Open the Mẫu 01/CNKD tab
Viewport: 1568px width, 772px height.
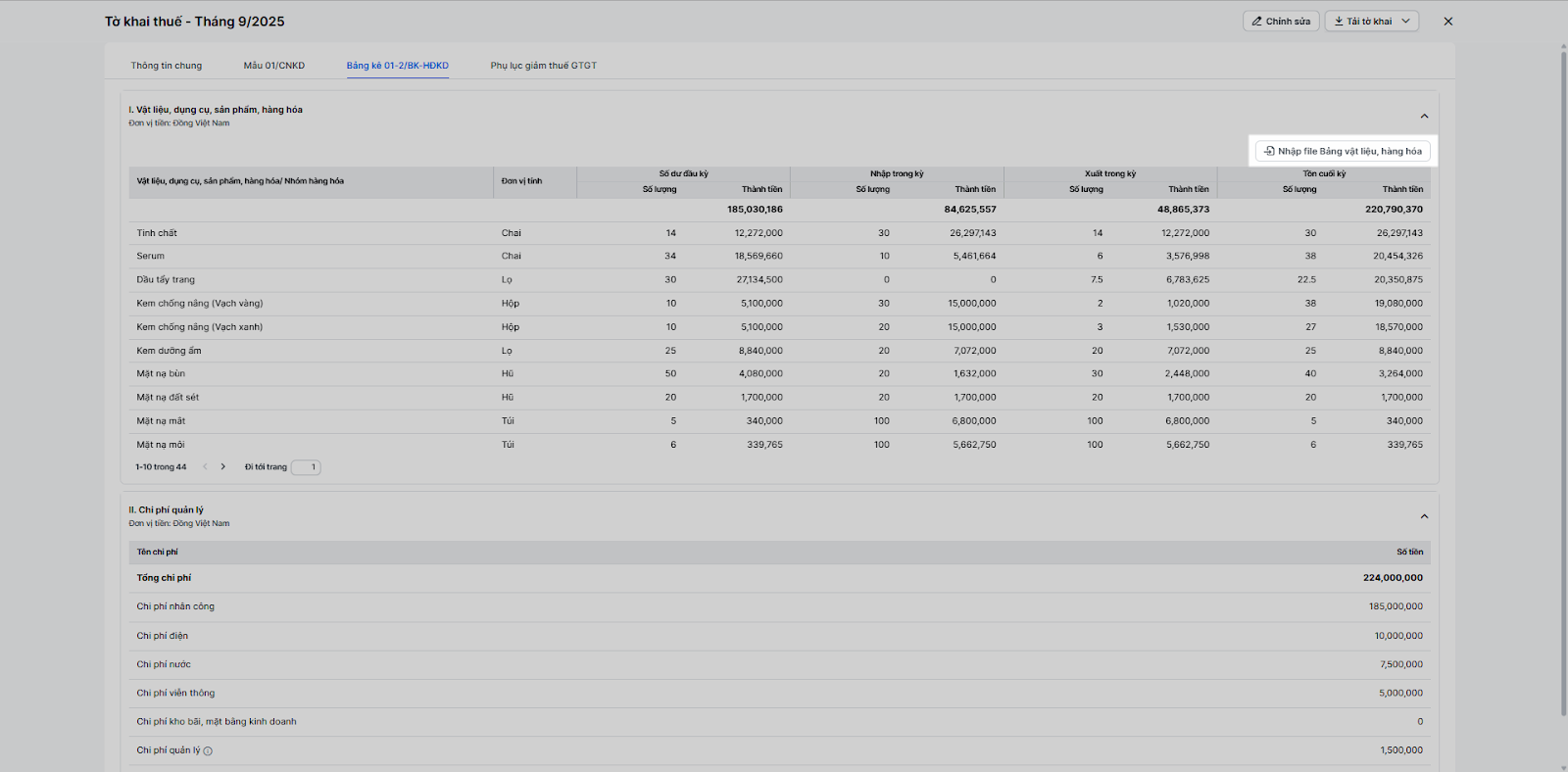tap(274, 66)
